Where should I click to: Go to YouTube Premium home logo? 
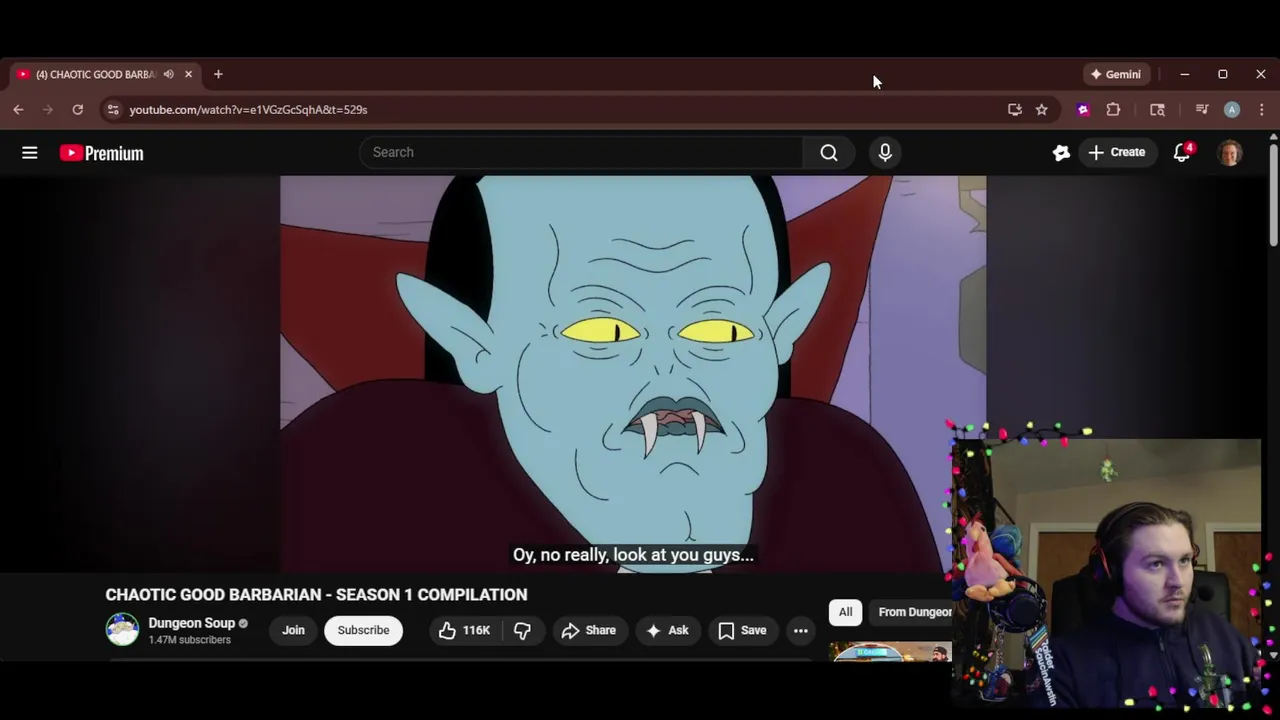tap(101, 153)
